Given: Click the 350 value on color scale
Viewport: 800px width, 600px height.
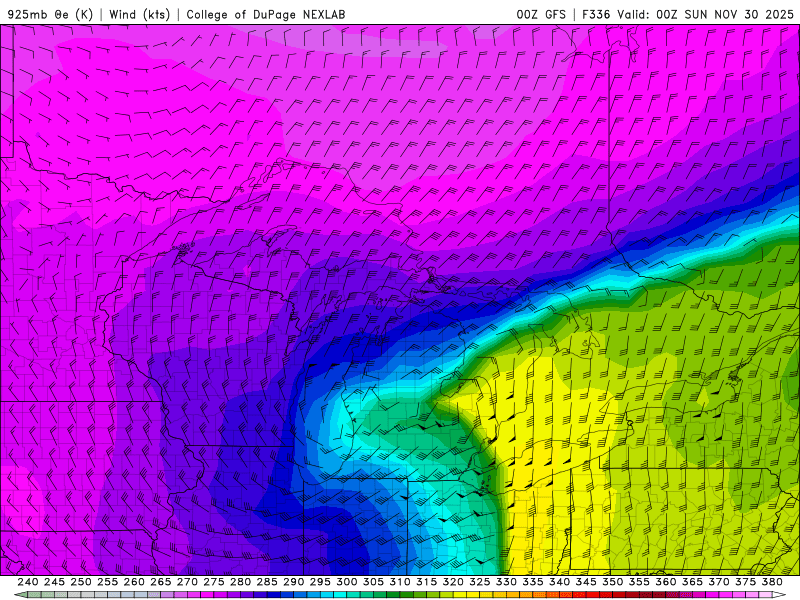Looking at the screenshot, I should (612, 582).
